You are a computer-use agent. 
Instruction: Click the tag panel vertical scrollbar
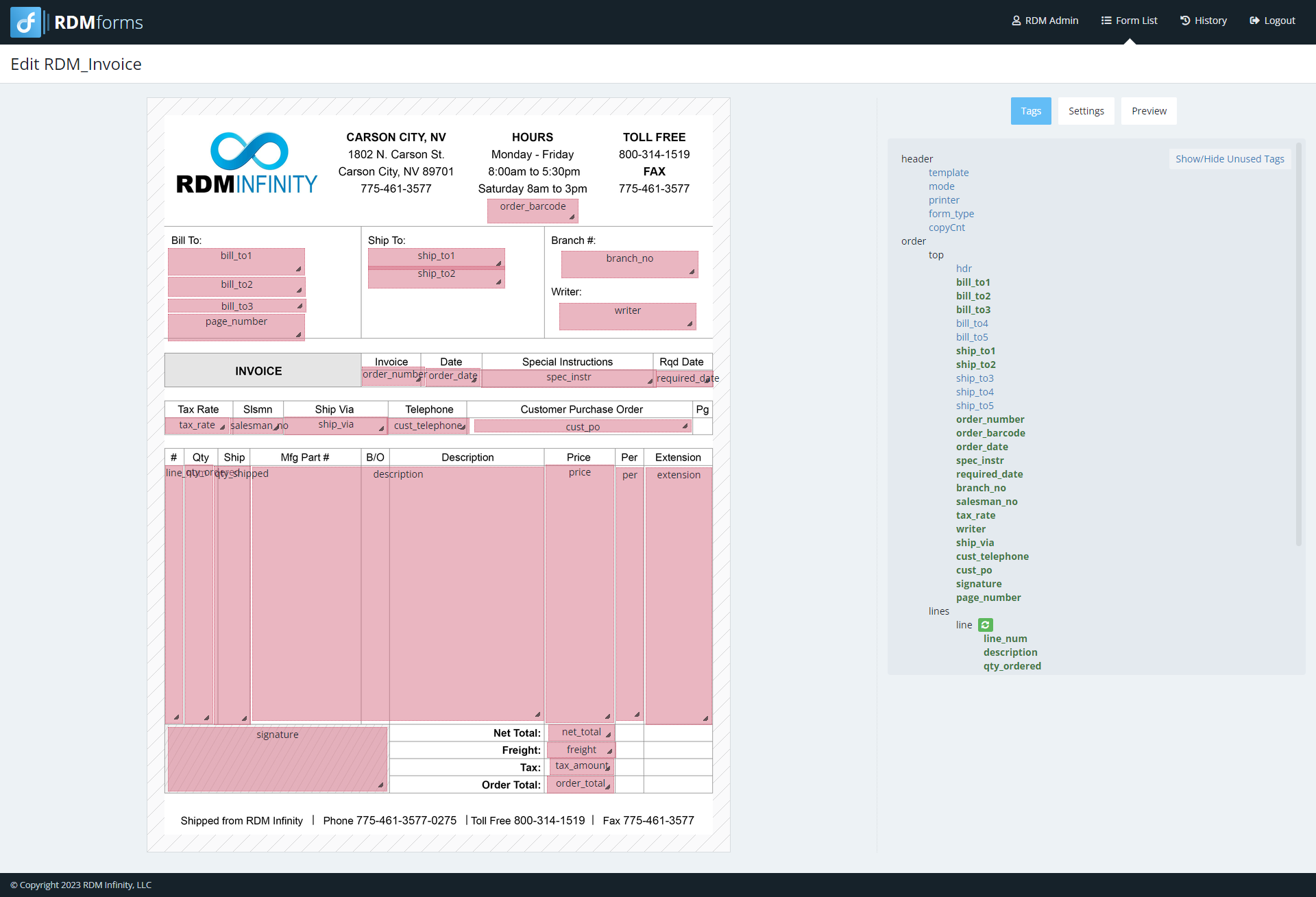tap(1298, 343)
